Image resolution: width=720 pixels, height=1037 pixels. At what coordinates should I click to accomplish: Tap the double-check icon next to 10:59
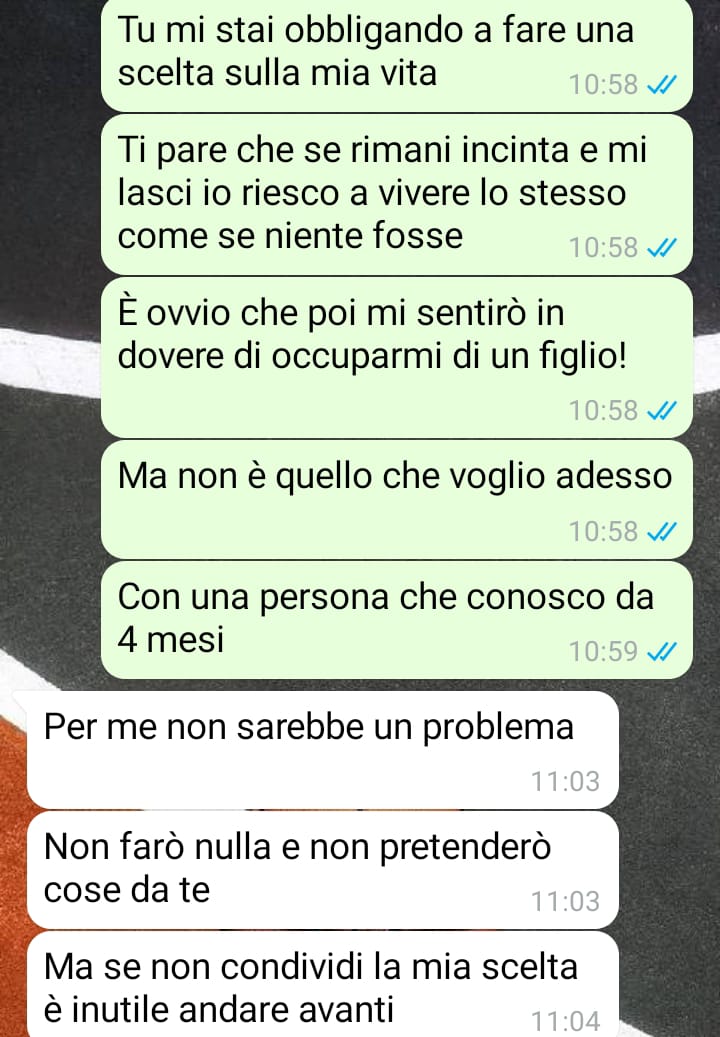(x=661, y=652)
